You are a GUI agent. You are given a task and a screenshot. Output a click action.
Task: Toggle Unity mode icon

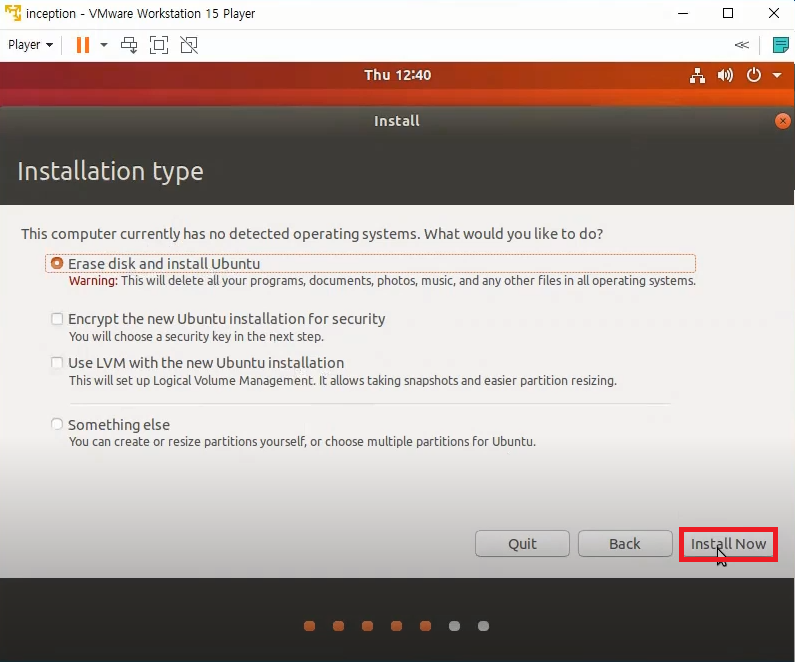coord(189,45)
